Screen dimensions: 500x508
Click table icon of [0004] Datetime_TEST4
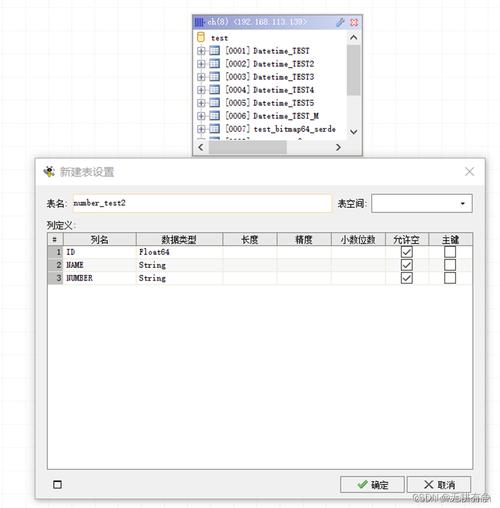point(215,90)
